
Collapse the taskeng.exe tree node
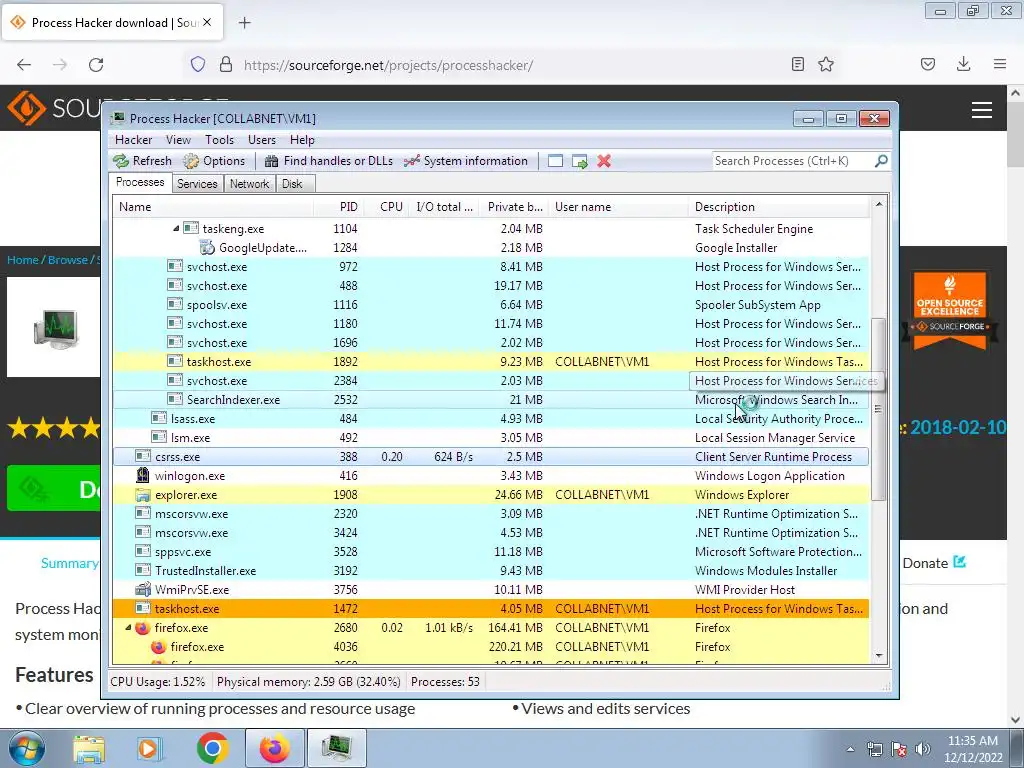(x=176, y=229)
